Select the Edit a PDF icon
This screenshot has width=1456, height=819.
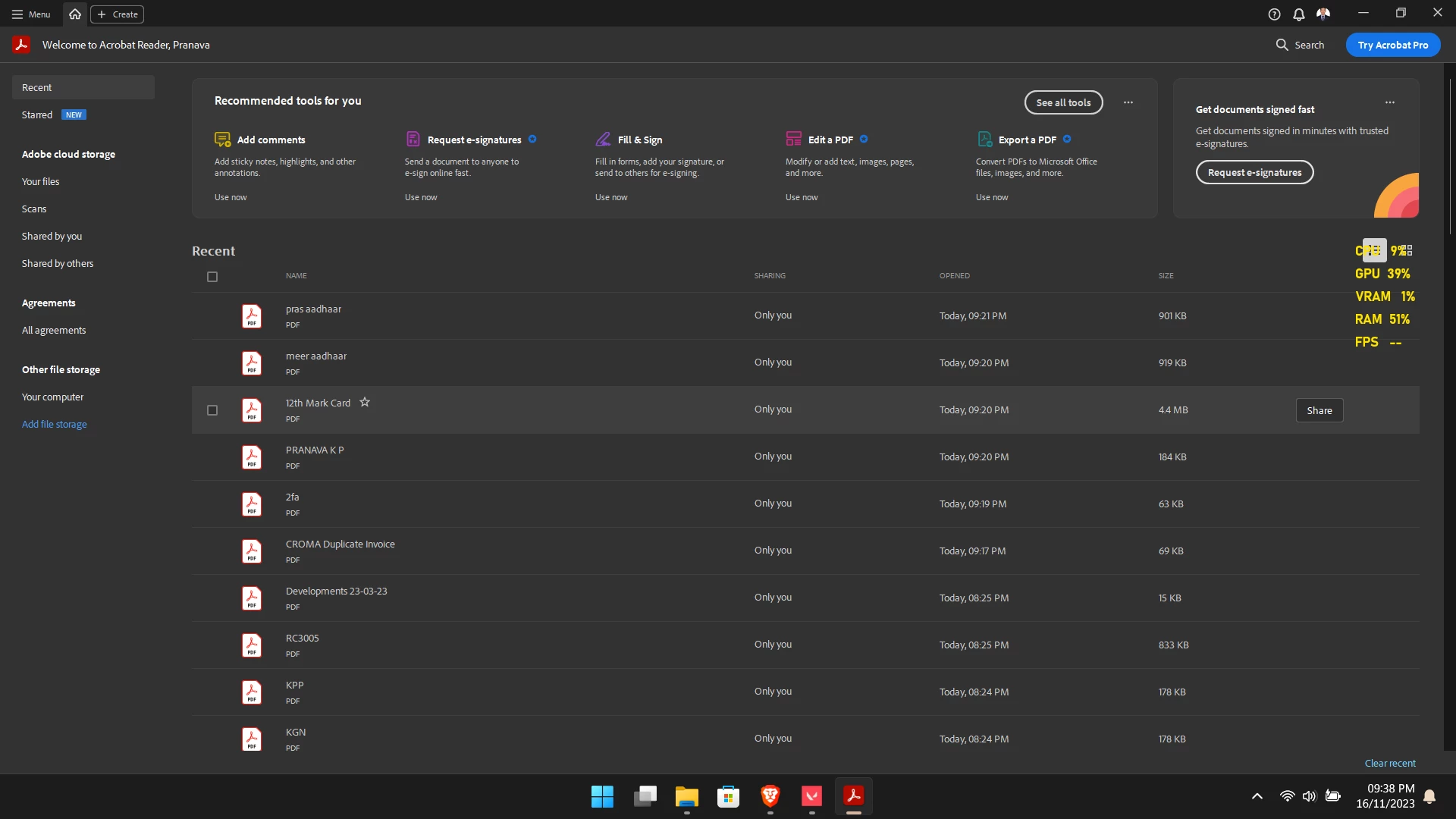793,140
